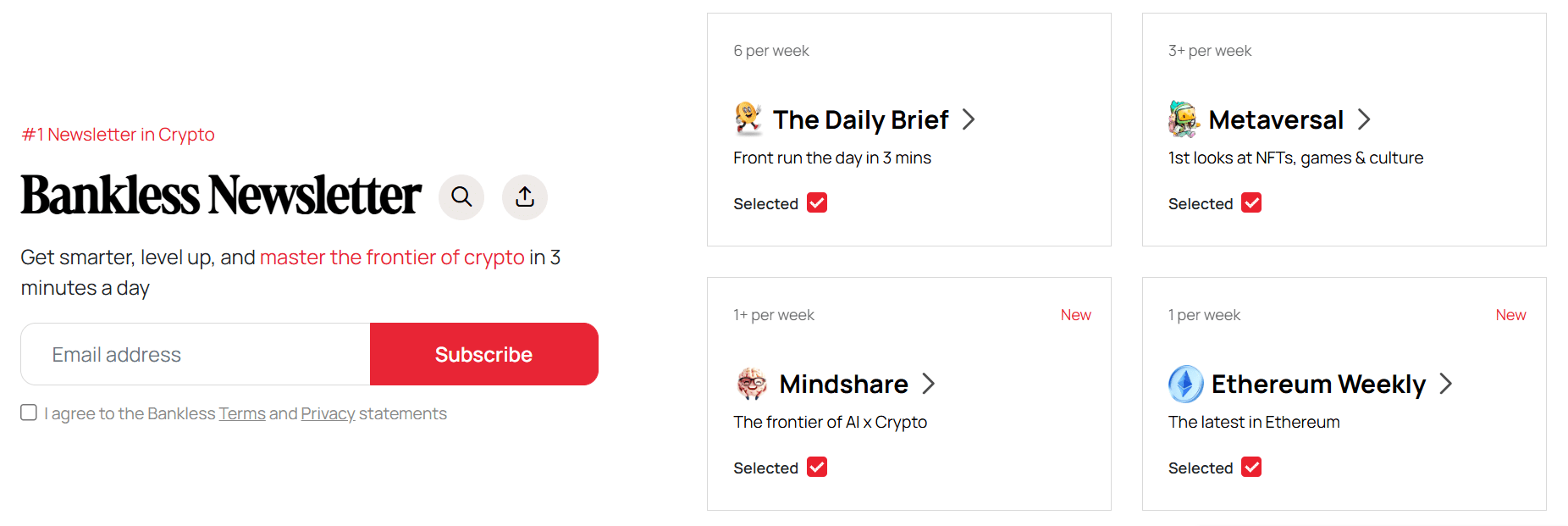Click The Daily Brief mascot icon
Viewport: 1568px width, 526px height.
click(748, 119)
